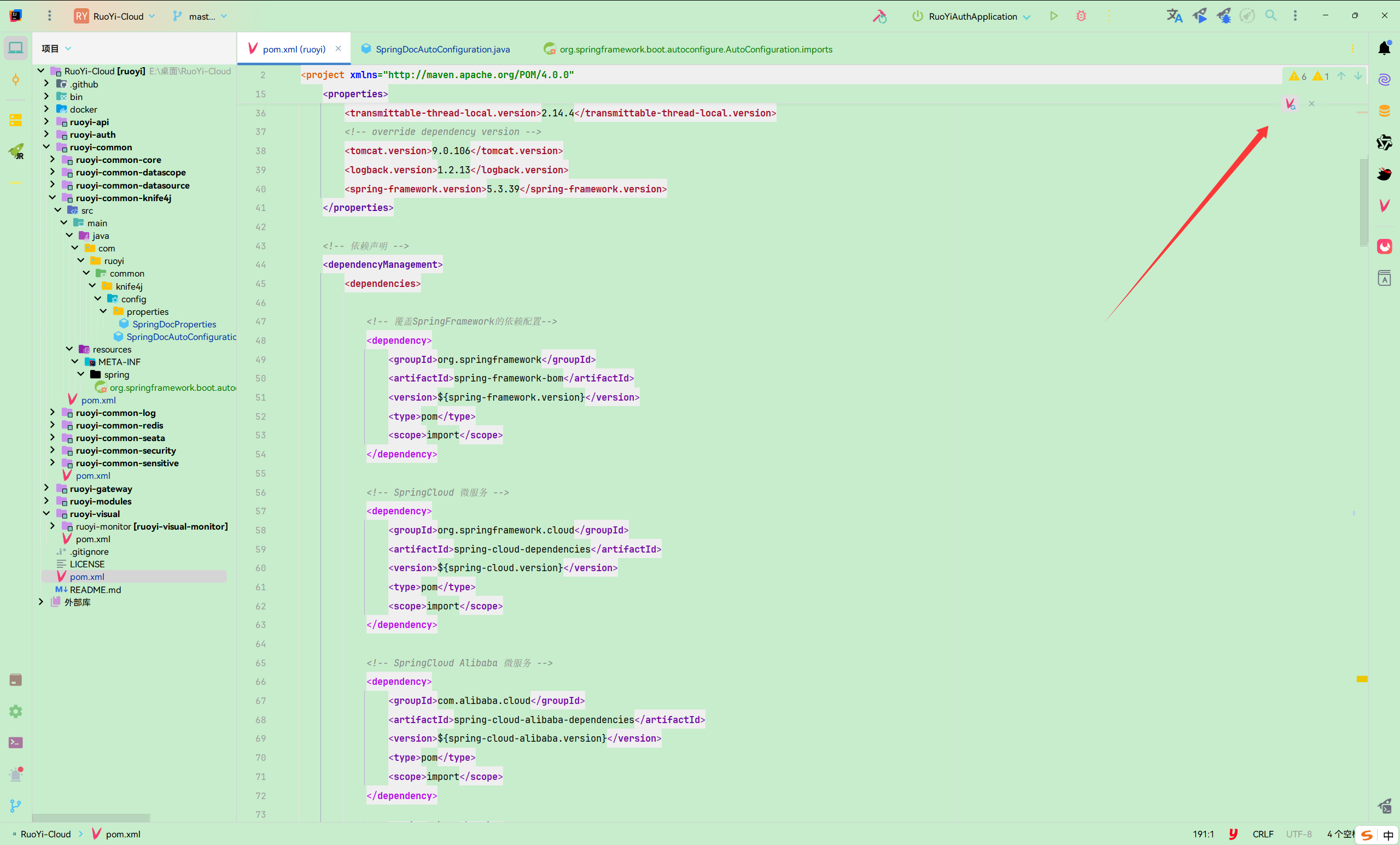Open the Settings gear on left sidebar
The width and height of the screenshot is (1400, 845).
pos(15,711)
